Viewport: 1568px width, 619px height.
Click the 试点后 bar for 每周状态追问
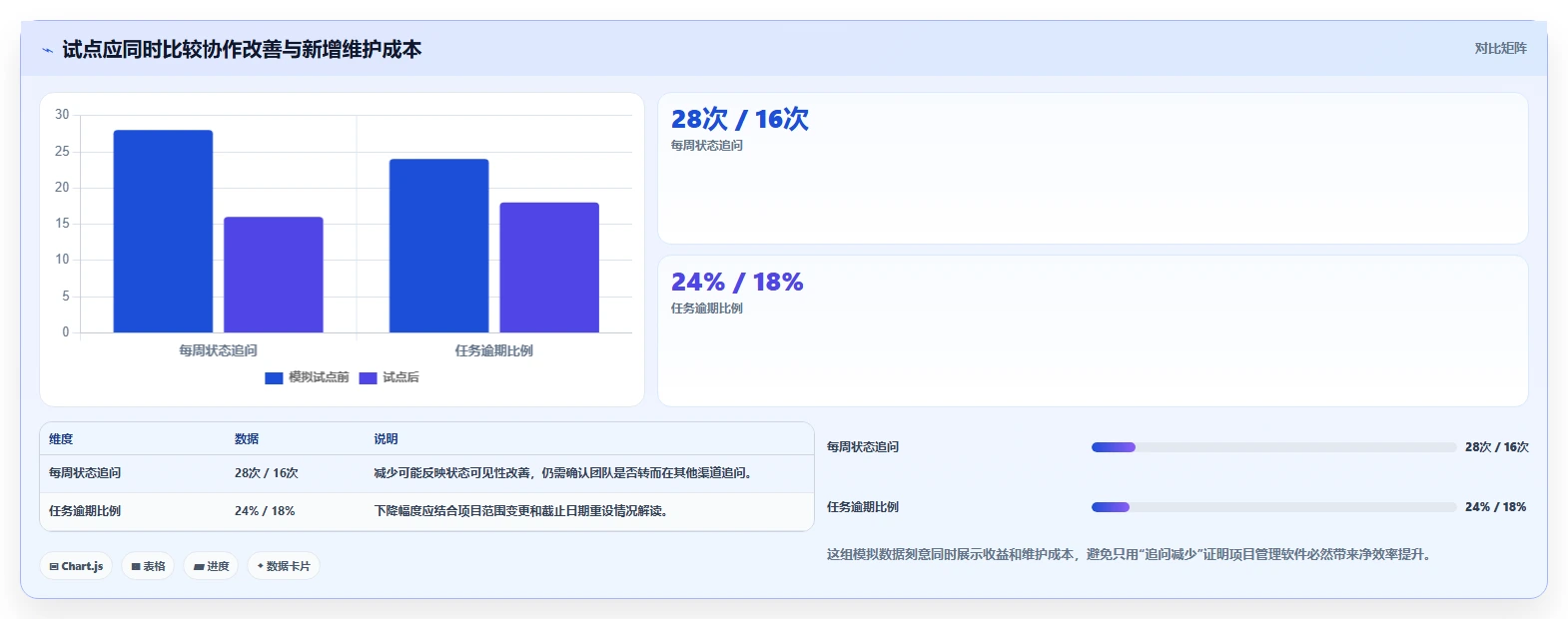(x=274, y=275)
